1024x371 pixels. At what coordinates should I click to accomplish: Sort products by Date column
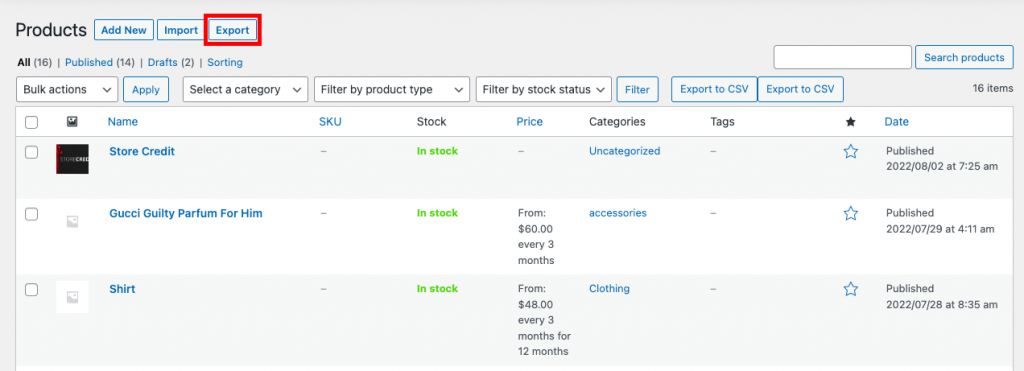[x=897, y=121]
